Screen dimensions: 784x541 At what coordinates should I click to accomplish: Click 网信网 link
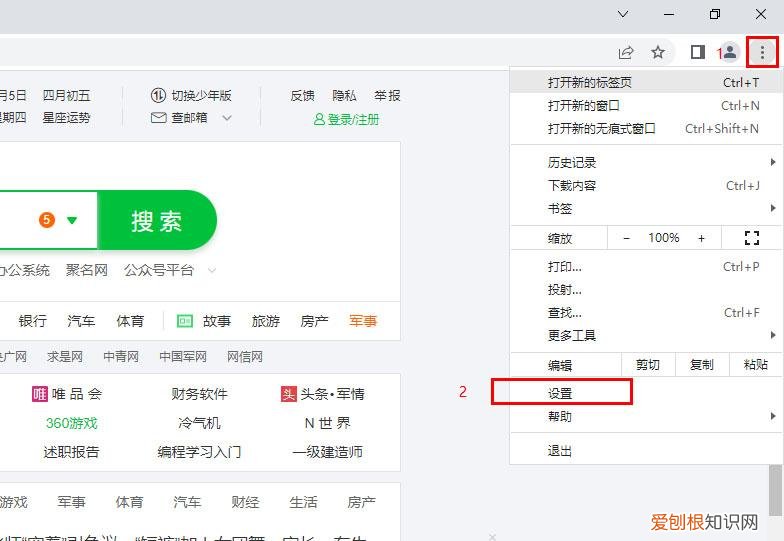pyautogui.click(x=245, y=356)
